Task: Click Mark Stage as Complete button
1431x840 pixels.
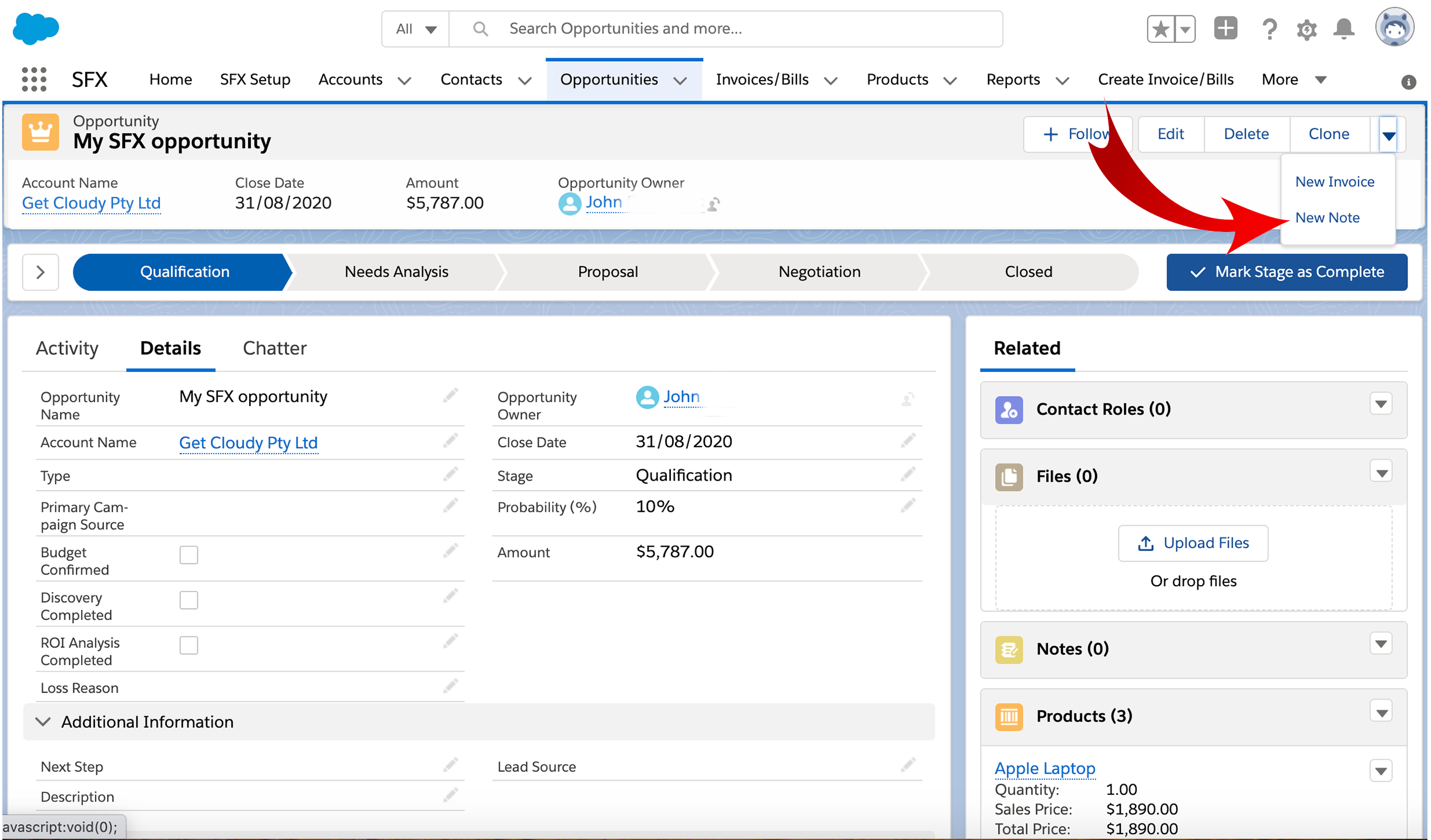Action: click(1286, 272)
